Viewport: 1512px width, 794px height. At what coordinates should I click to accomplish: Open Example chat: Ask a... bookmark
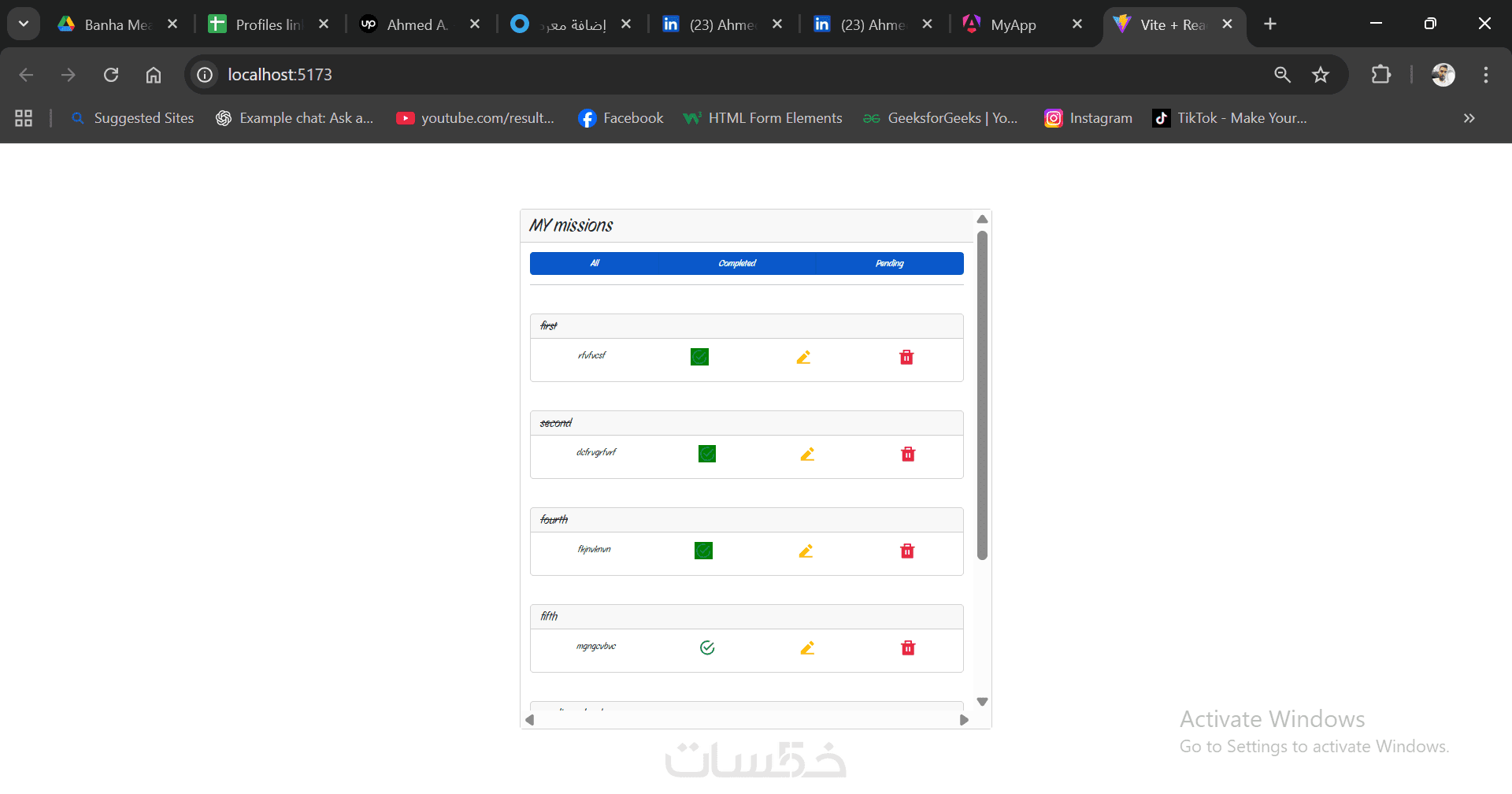(295, 118)
